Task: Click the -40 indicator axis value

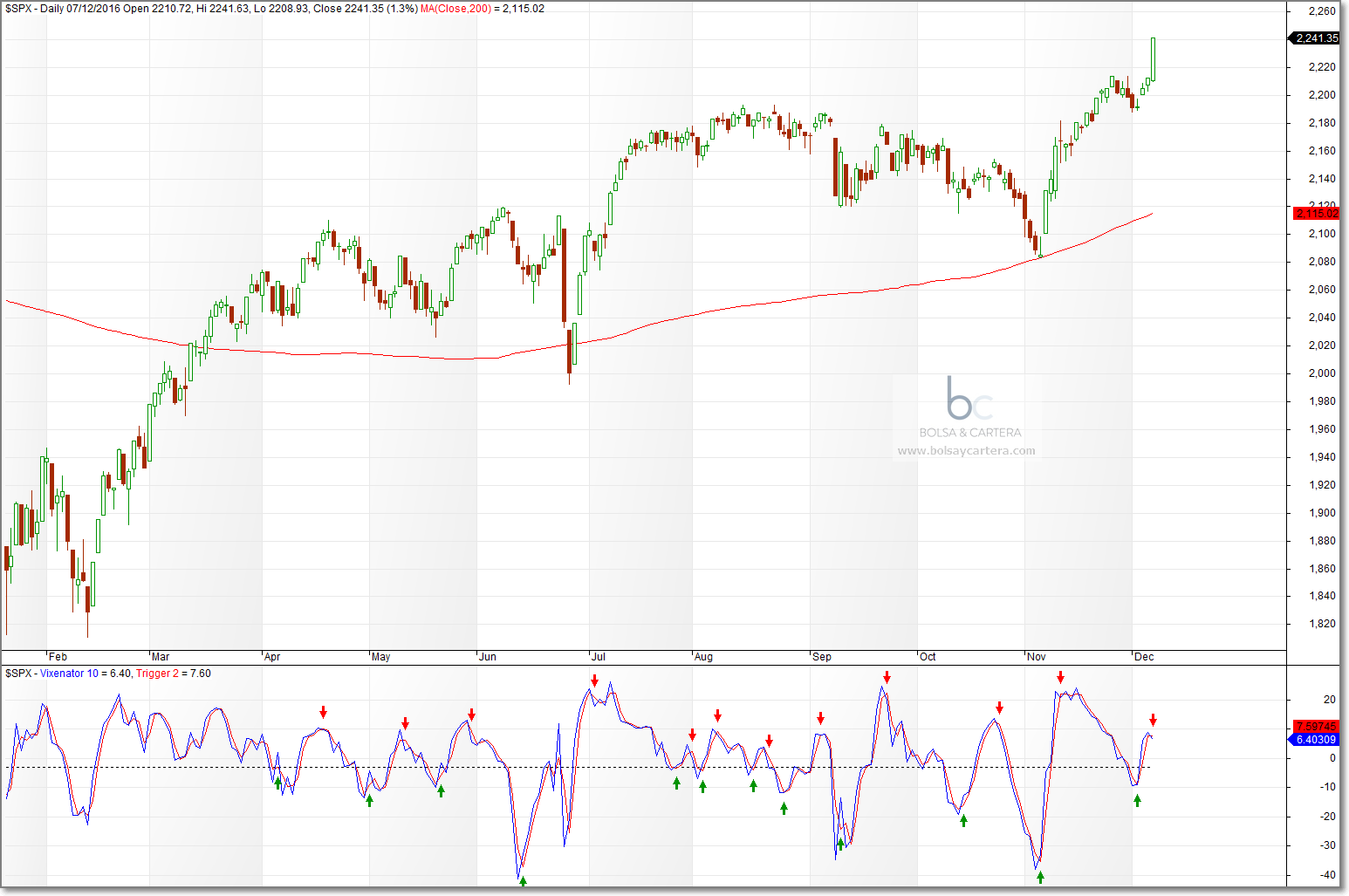Action: click(x=1328, y=875)
